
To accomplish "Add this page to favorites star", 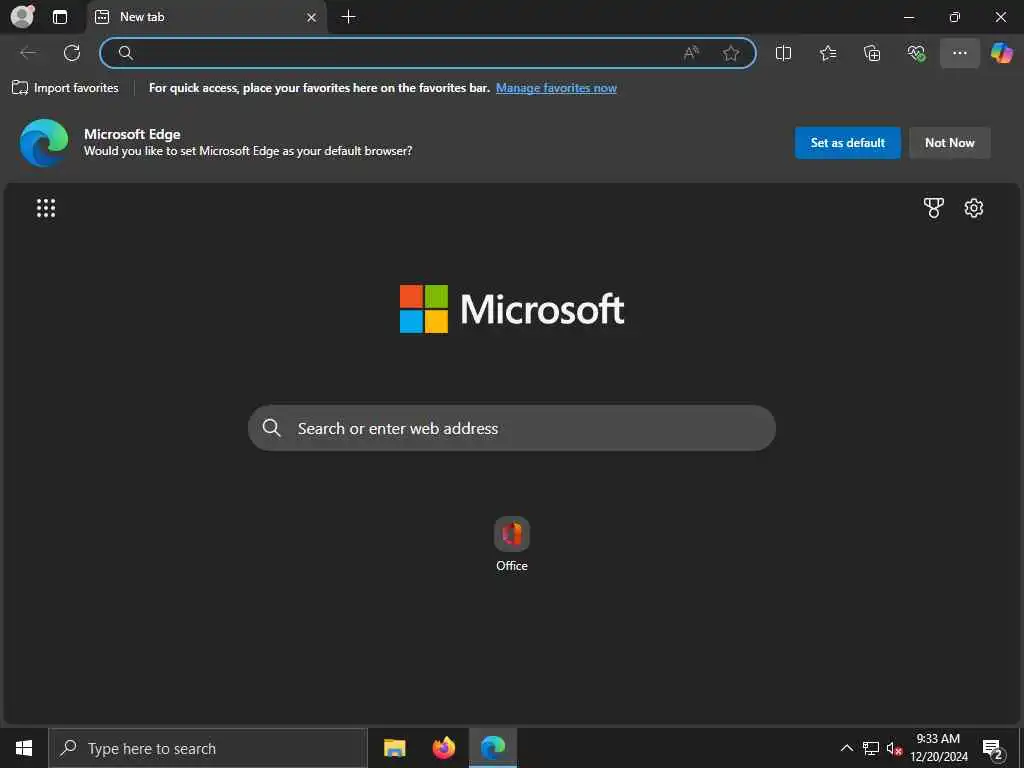I will tap(731, 53).
